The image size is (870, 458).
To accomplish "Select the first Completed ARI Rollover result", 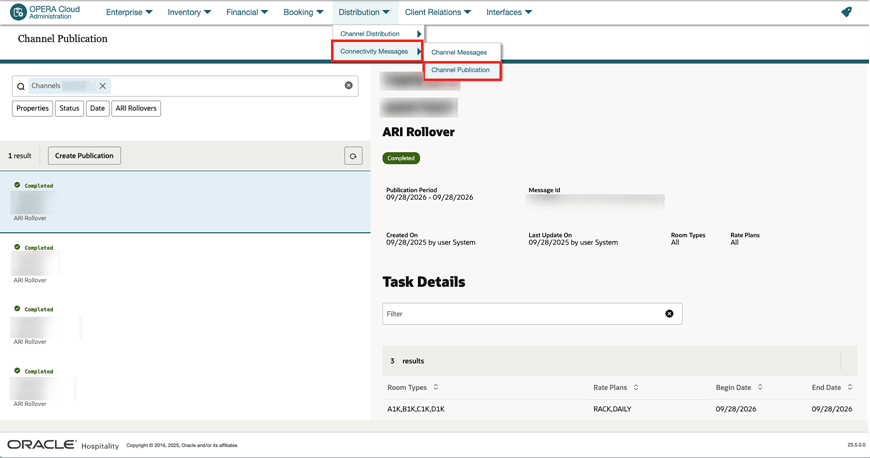I will pos(185,202).
